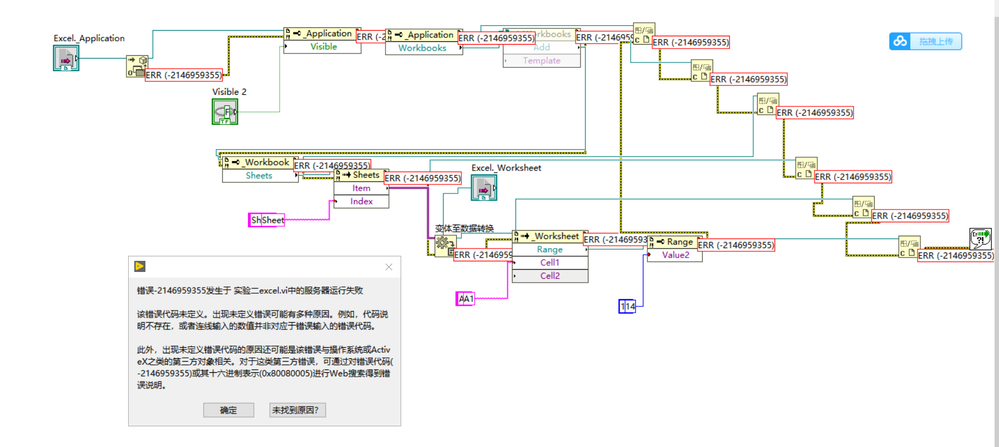Select the Workbooks property row
This screenshot has height=447, width=999.
pos(424,48)
